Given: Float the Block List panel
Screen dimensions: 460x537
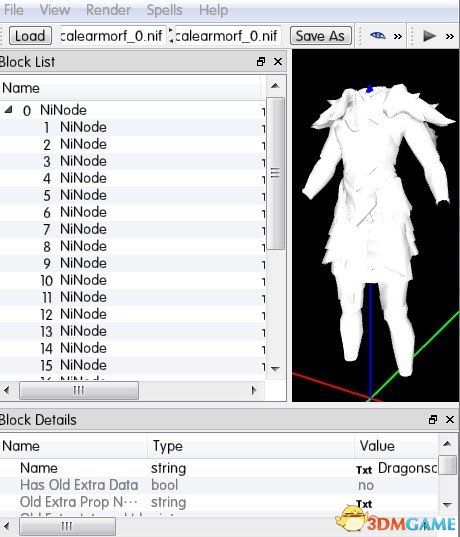Looking at the screenshot, I should coord(261,62).
